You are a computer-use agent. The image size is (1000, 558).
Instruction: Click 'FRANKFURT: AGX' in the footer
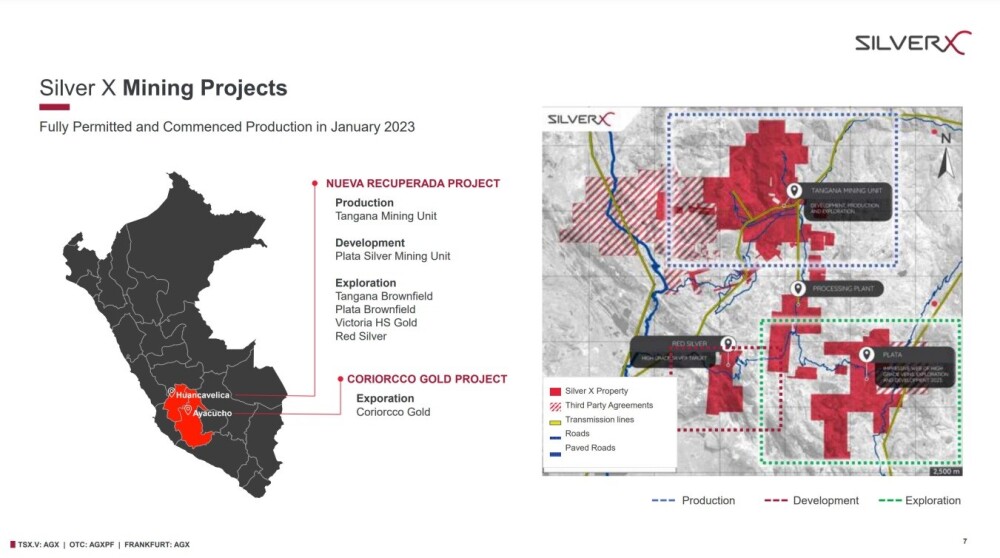157,545
